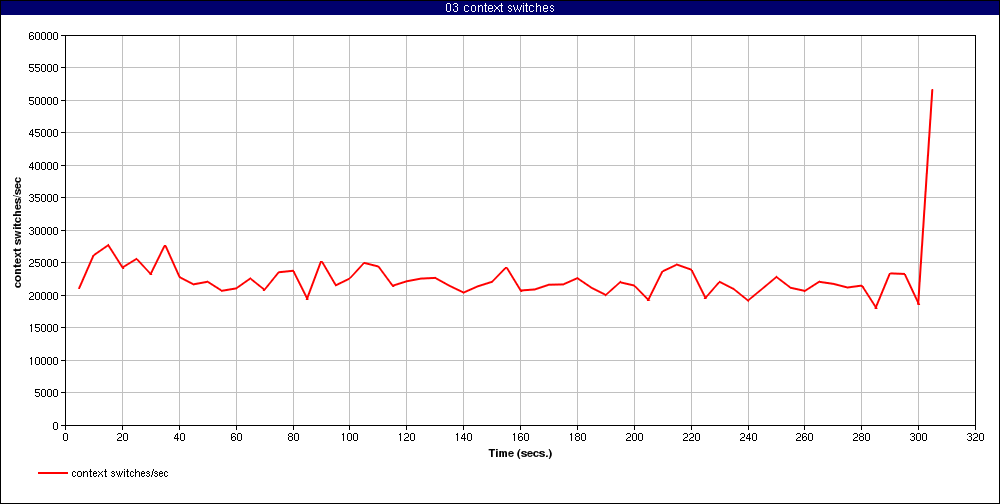The image size is (1000, 504).
Task: Click the x-axis tick label 300
Action: pos(918,438)
